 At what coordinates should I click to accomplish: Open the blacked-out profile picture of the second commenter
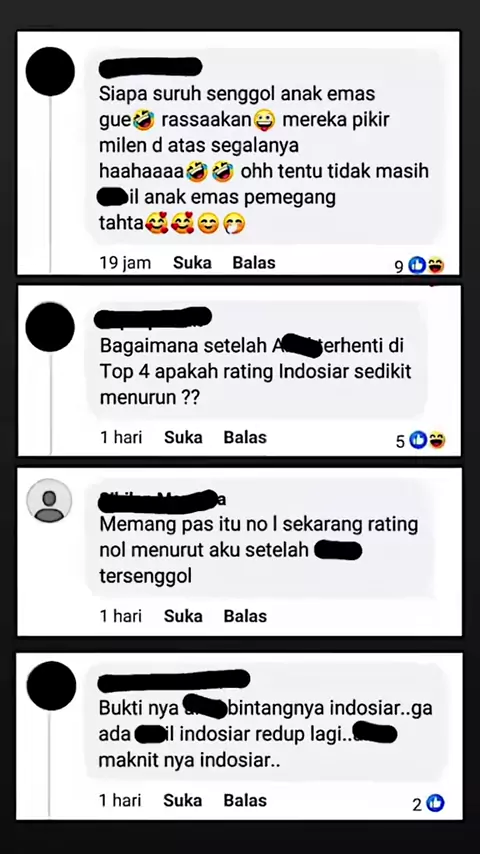50,327
